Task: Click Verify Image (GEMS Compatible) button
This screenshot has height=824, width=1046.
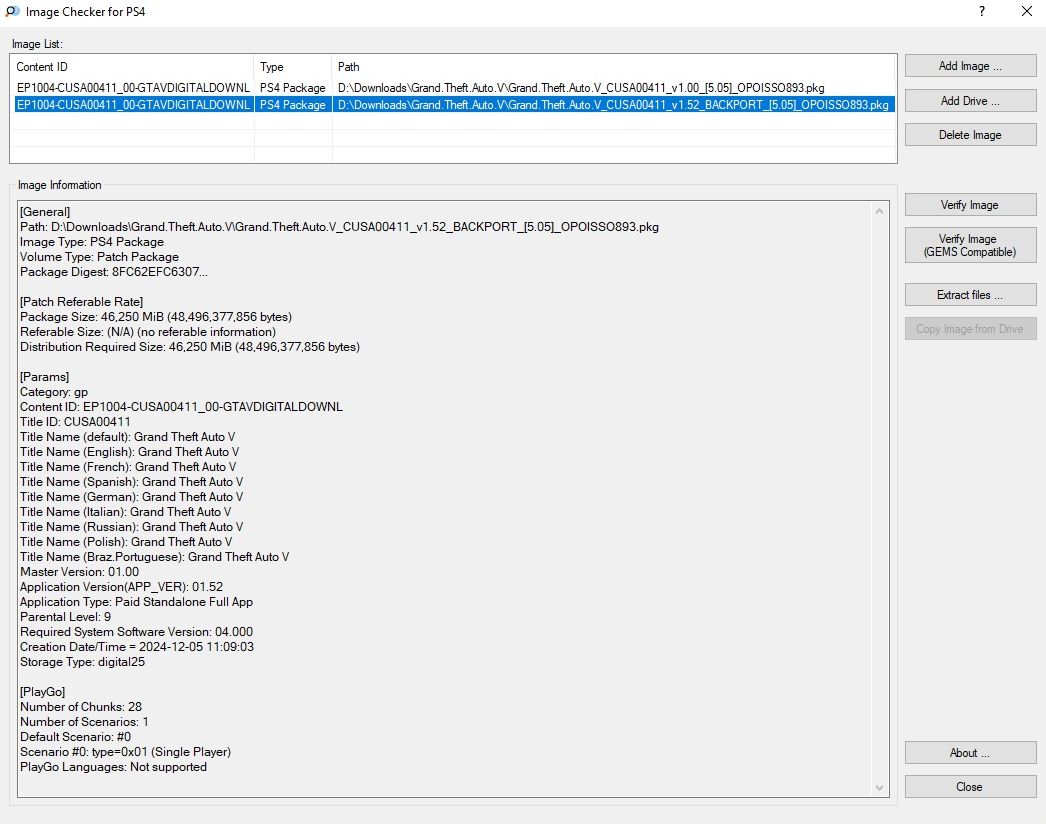Action: (x=970, y=245)
